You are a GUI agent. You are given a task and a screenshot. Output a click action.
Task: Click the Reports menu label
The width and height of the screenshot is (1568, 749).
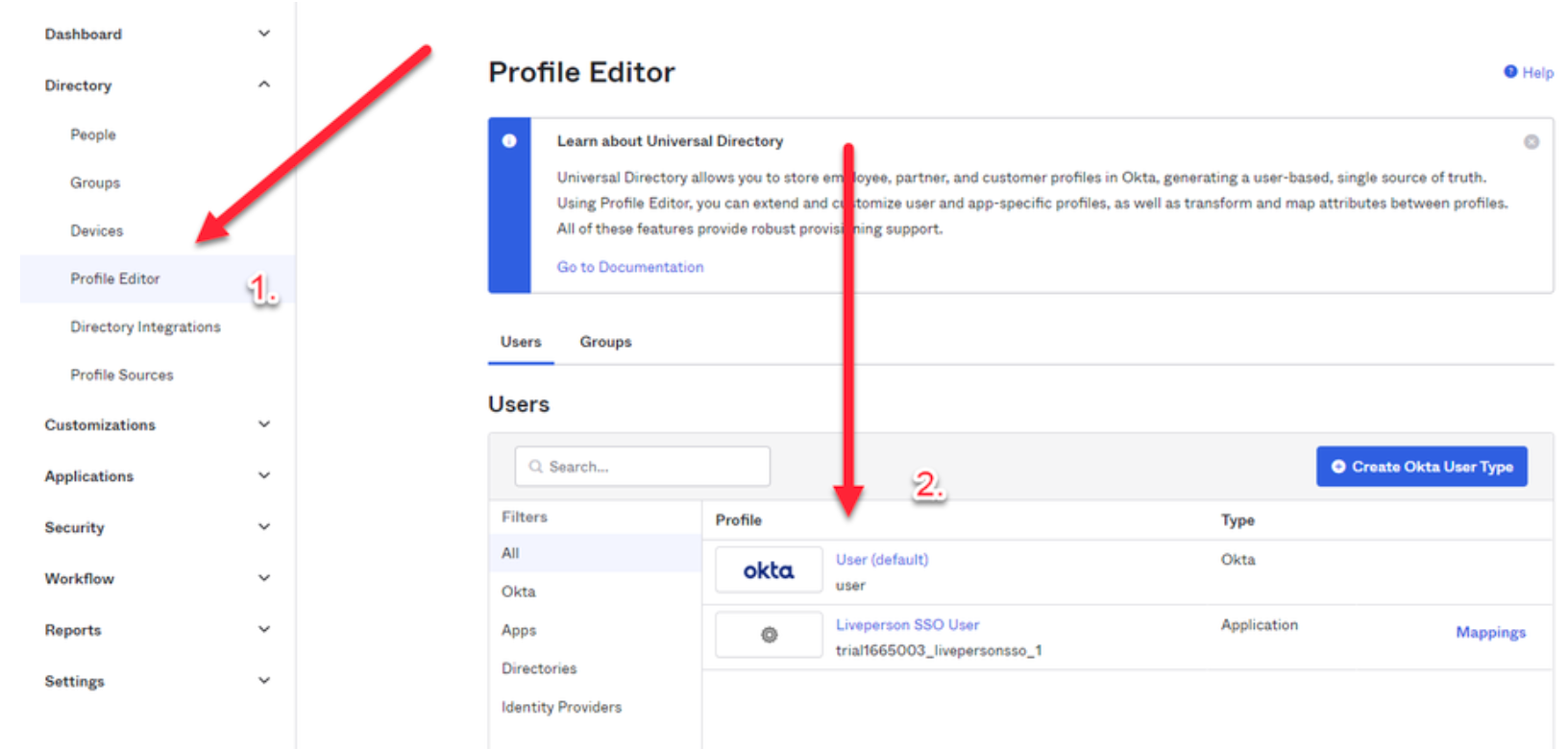click(x=73, y=630)
